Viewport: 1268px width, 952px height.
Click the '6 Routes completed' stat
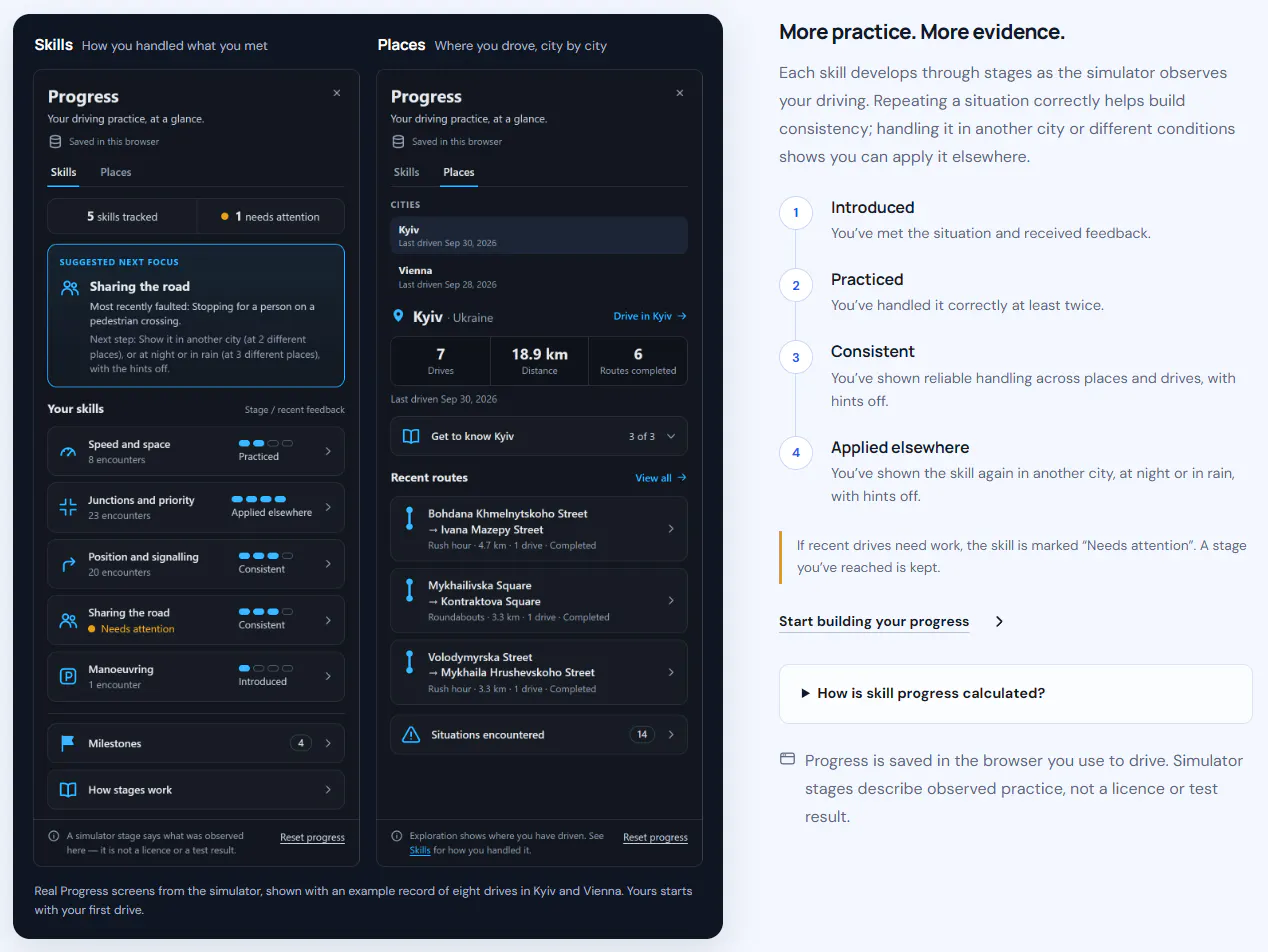click(638, 361)
